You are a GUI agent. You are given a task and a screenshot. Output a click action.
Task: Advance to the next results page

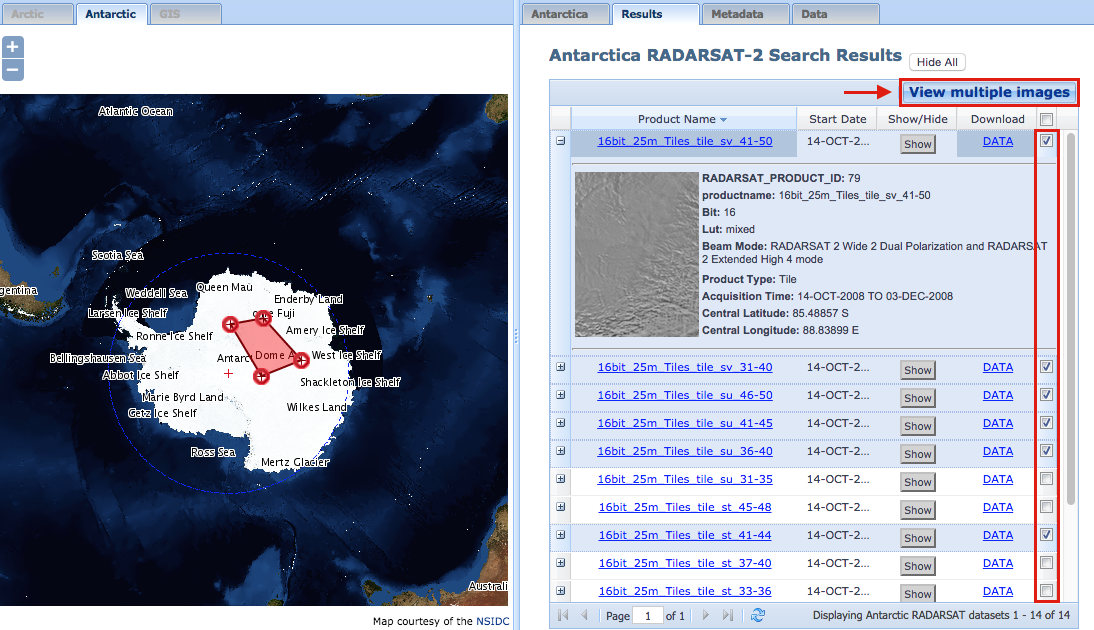[705, 616]
